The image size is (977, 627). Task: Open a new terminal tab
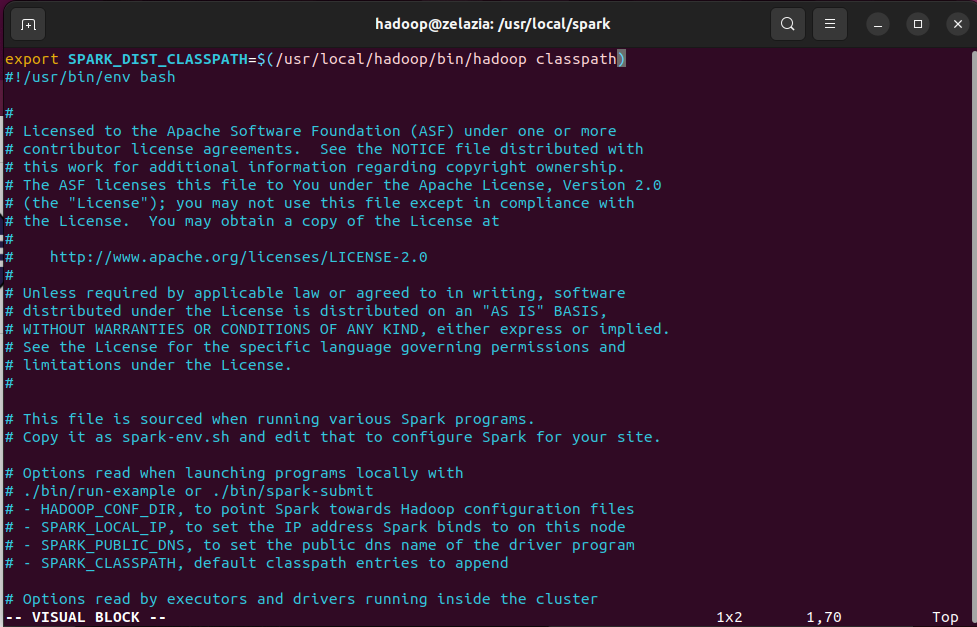tap(27, 24)
